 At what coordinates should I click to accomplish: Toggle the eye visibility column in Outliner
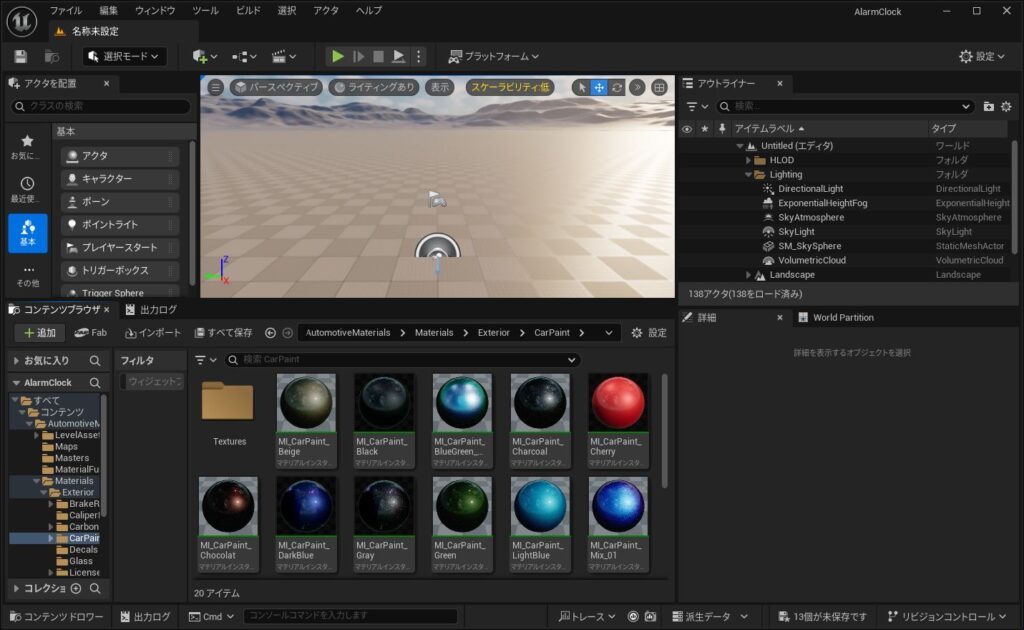[686, 129]
